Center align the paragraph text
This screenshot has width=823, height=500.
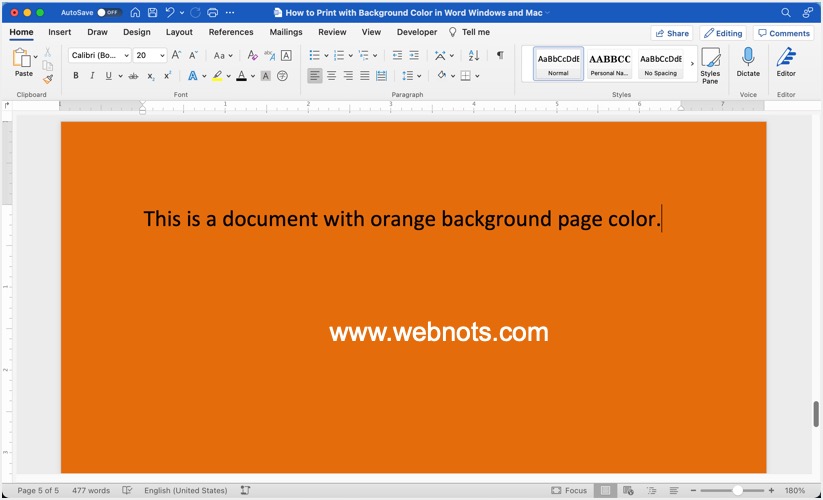click(x=331, y=76)
